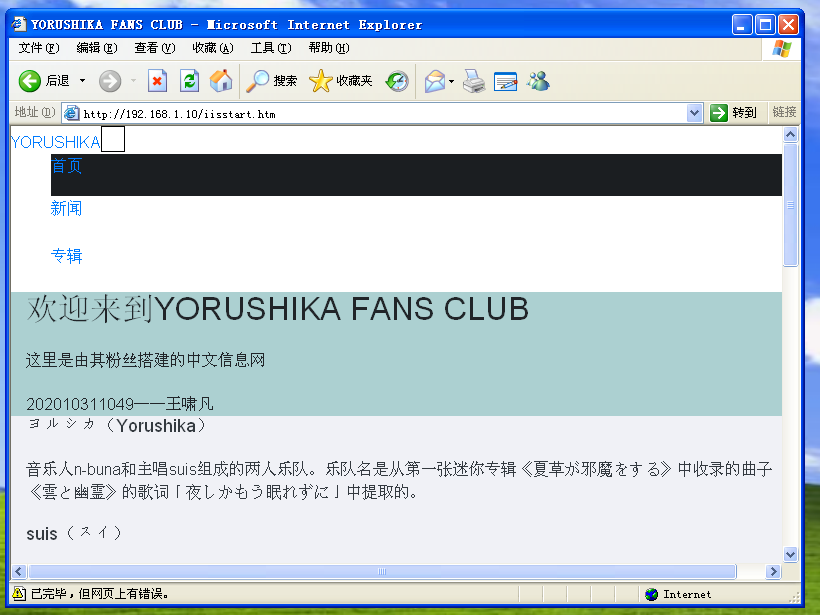Open the 首页 navigation link
This screenshot has width=820, height=615.
pos(66,166)
